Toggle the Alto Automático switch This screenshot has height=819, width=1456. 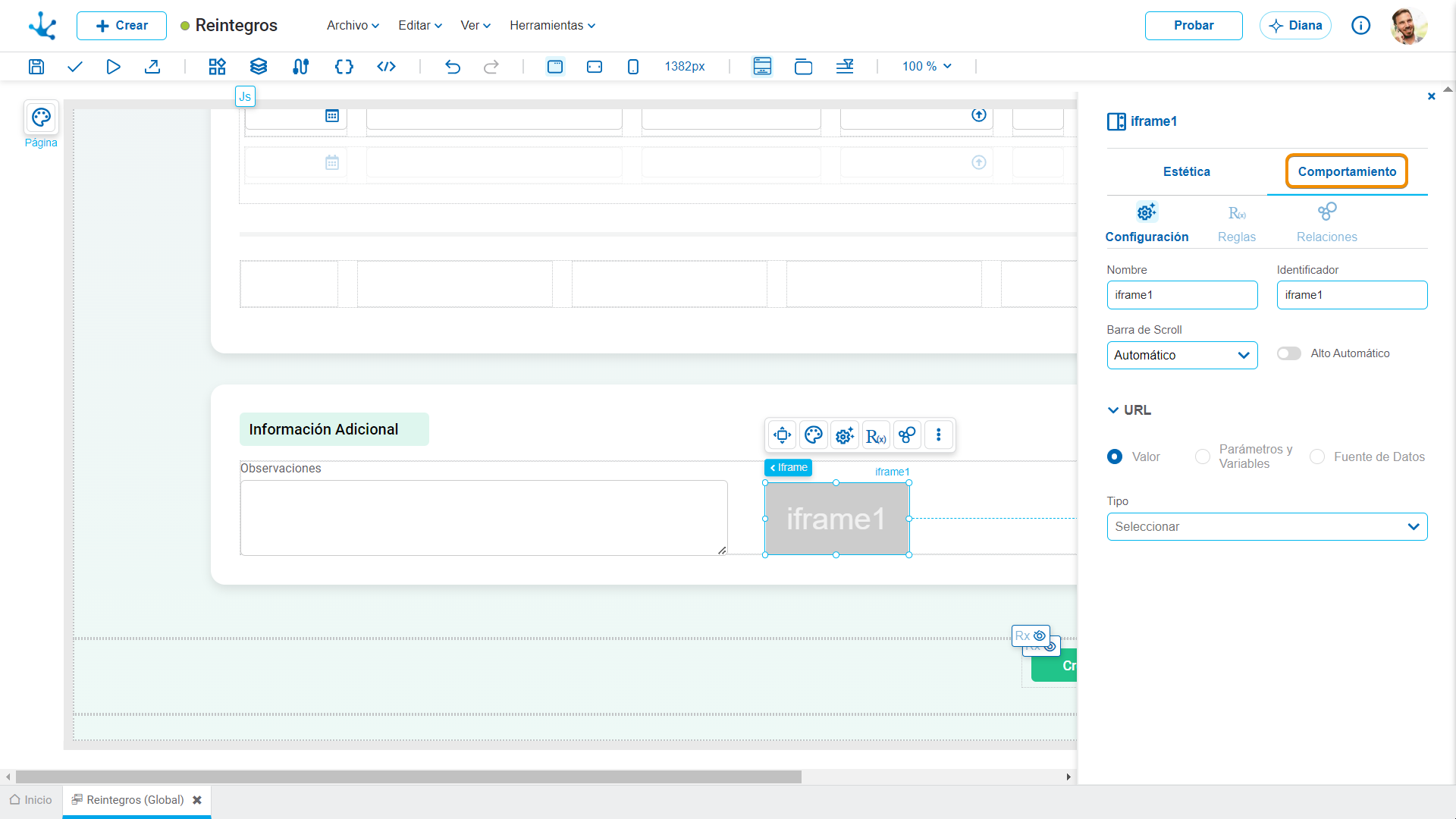[x=1289, y=353]
